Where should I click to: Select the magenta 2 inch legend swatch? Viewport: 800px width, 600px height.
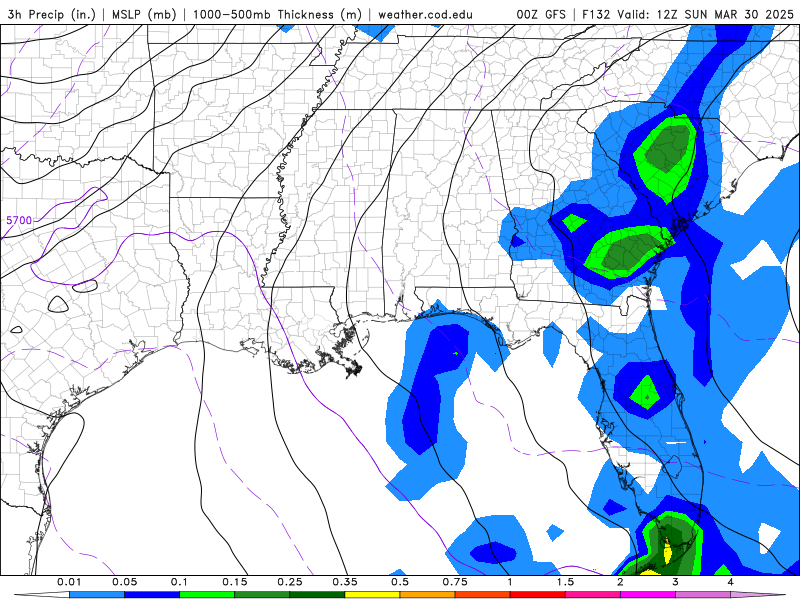pyautogui.click(x=648, y=595)
